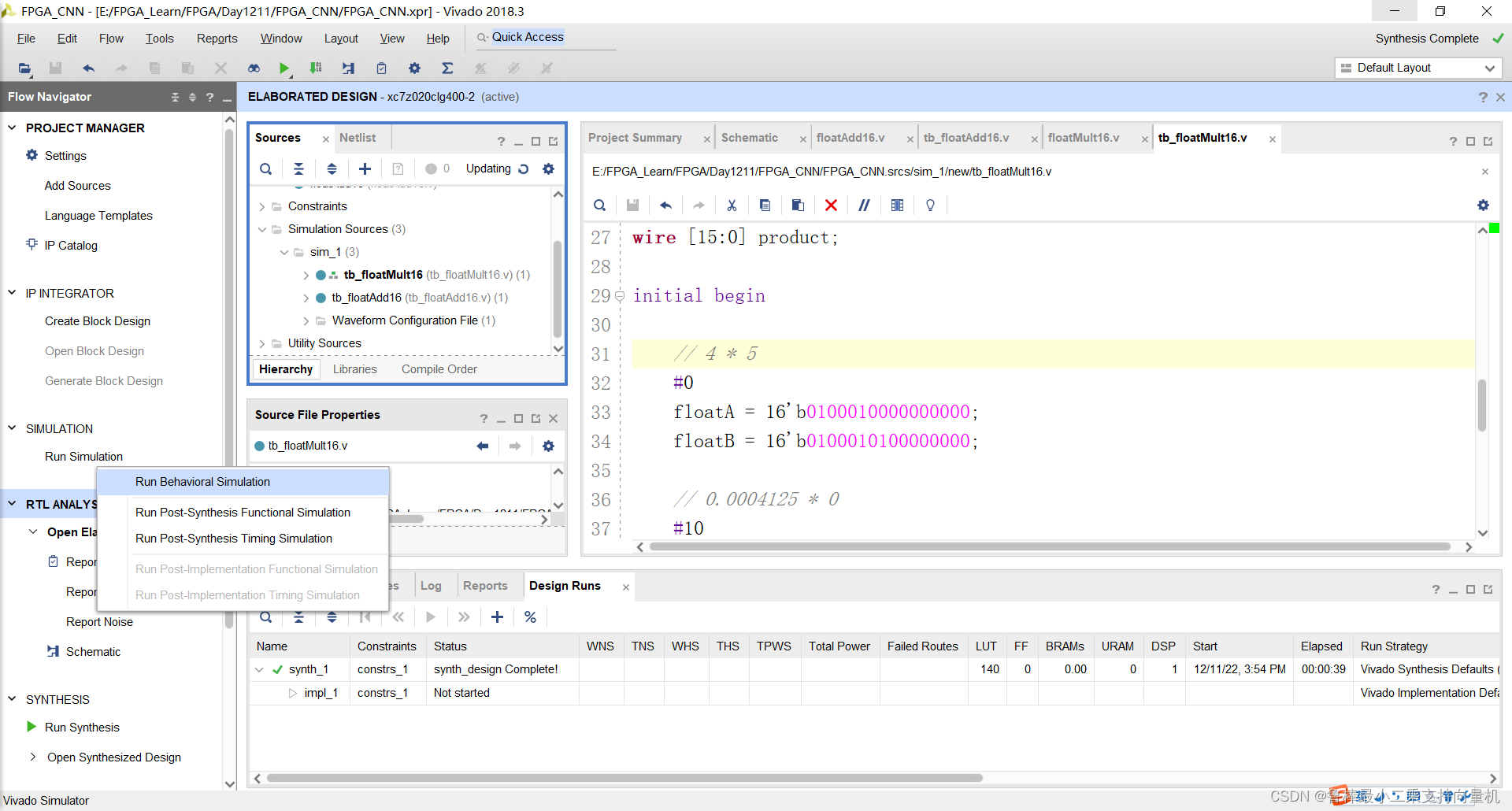
Task: Click the Sigma report toolbar icon
Action: pyautogui.click(x=447, y=69)
